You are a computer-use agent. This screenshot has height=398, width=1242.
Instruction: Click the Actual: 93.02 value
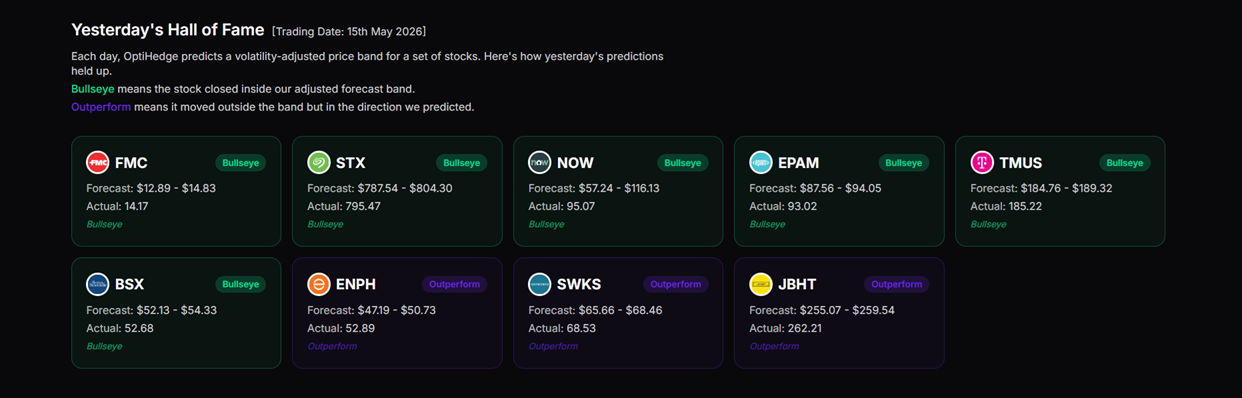(x=783, y=206)
